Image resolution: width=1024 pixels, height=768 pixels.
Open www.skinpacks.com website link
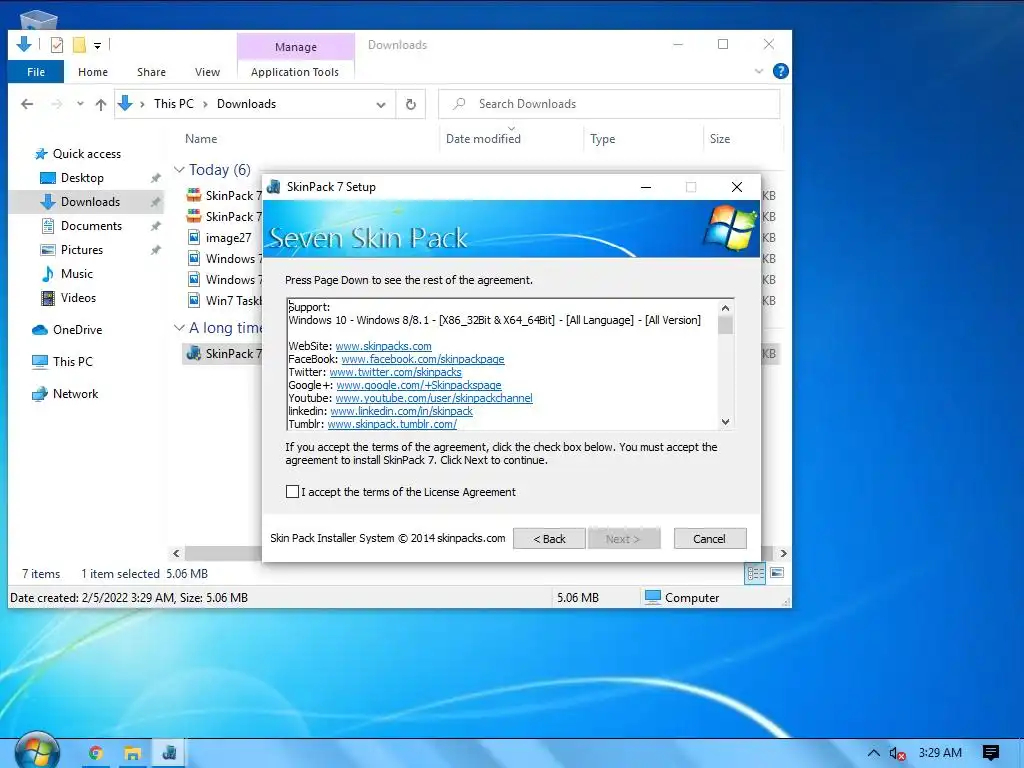(x=383, y=346)
